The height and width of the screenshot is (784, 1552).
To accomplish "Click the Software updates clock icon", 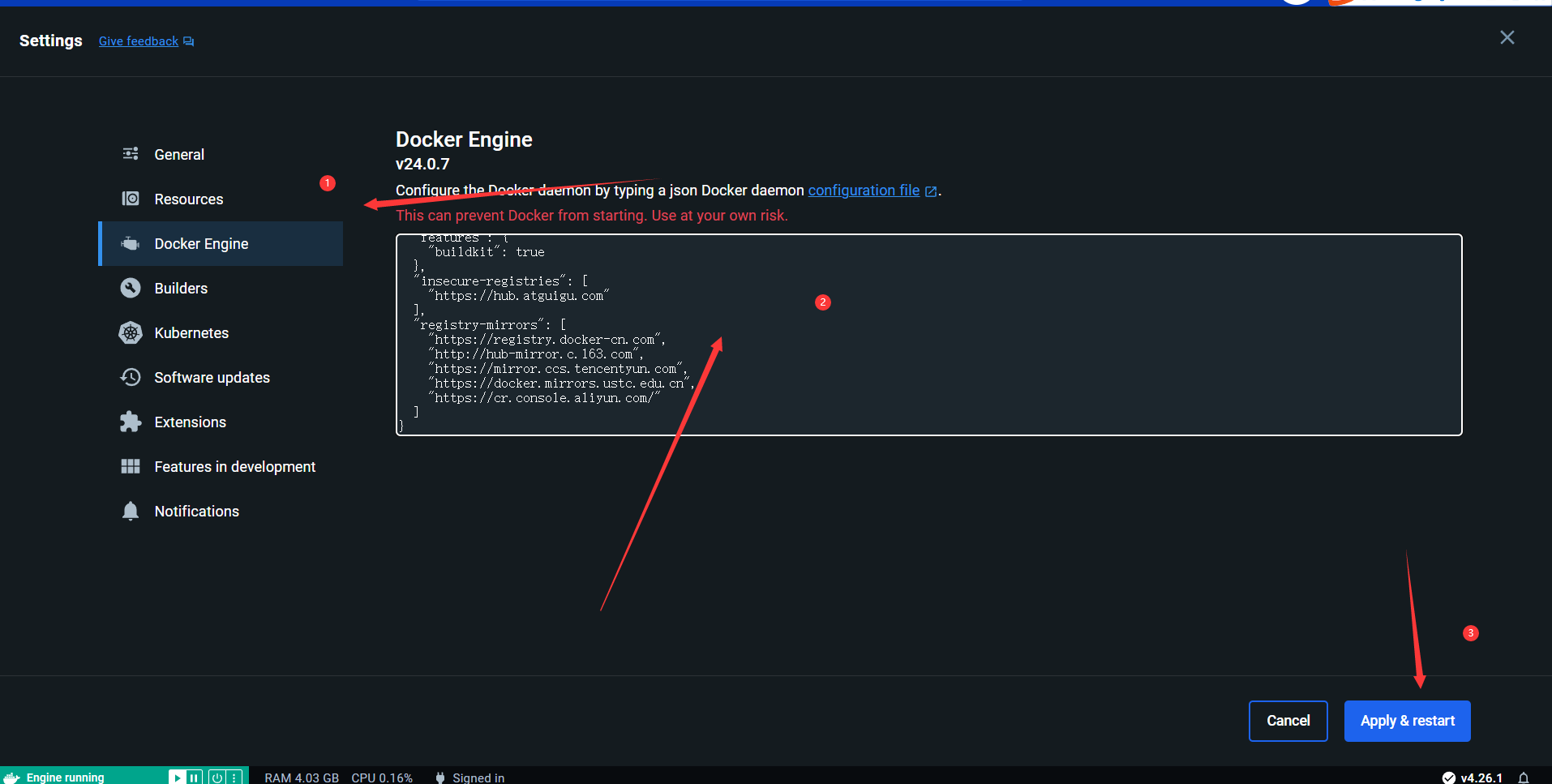I will click(131, 377).
